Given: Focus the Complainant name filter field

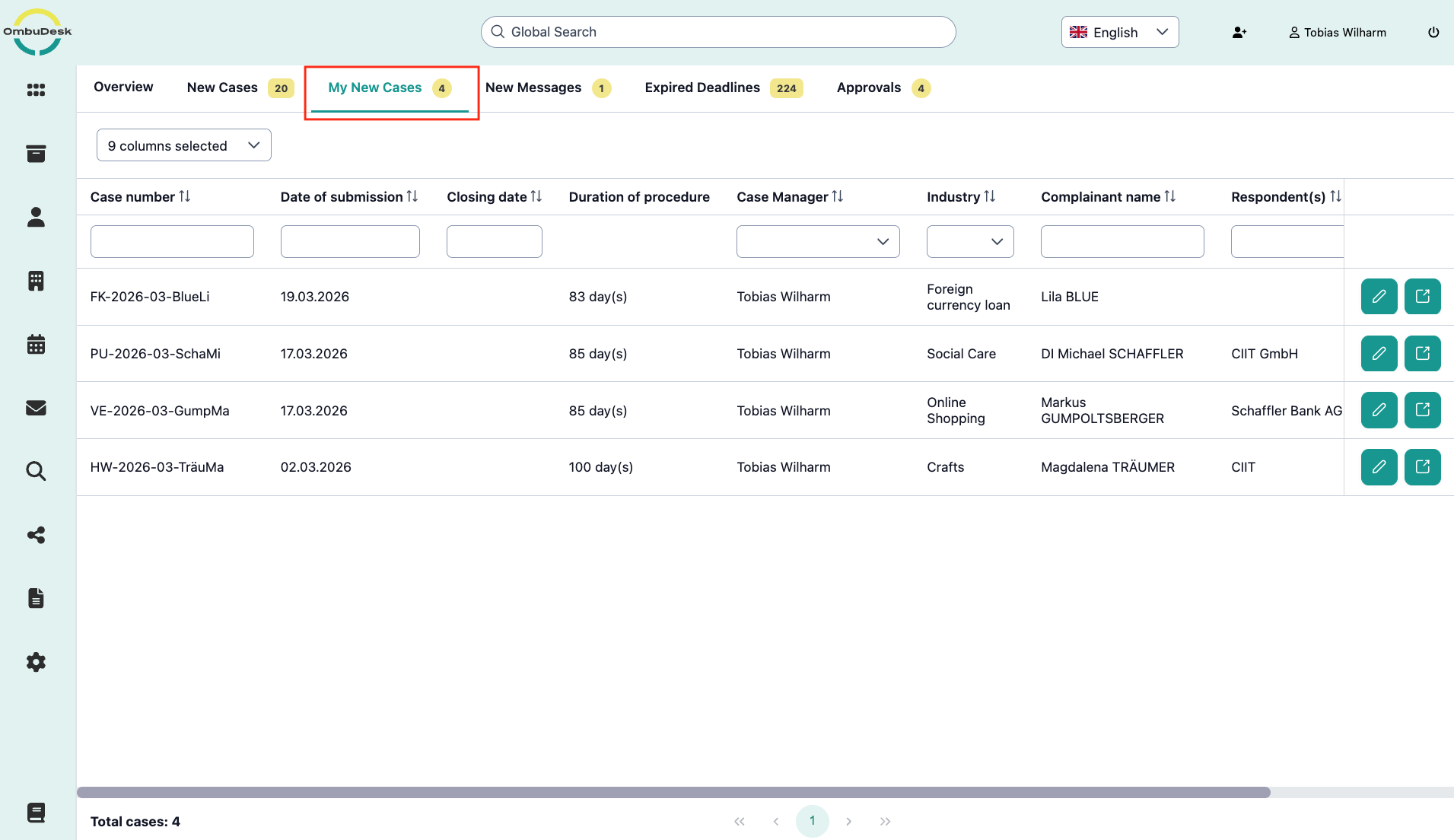Looking at the screenshot, I should [1122, 241].
